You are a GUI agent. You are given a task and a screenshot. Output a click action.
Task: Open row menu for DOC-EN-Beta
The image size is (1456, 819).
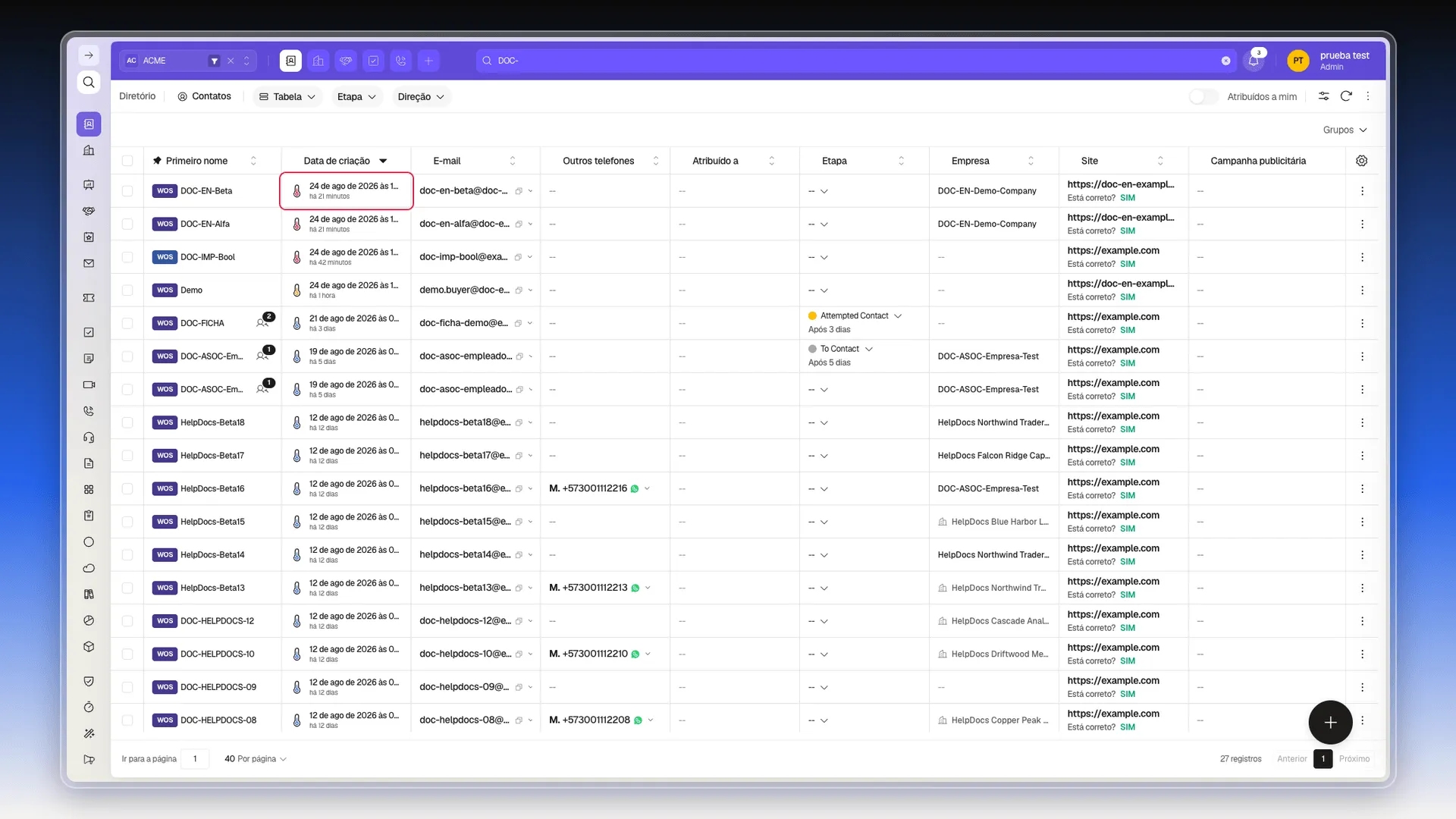[1362, 191]
